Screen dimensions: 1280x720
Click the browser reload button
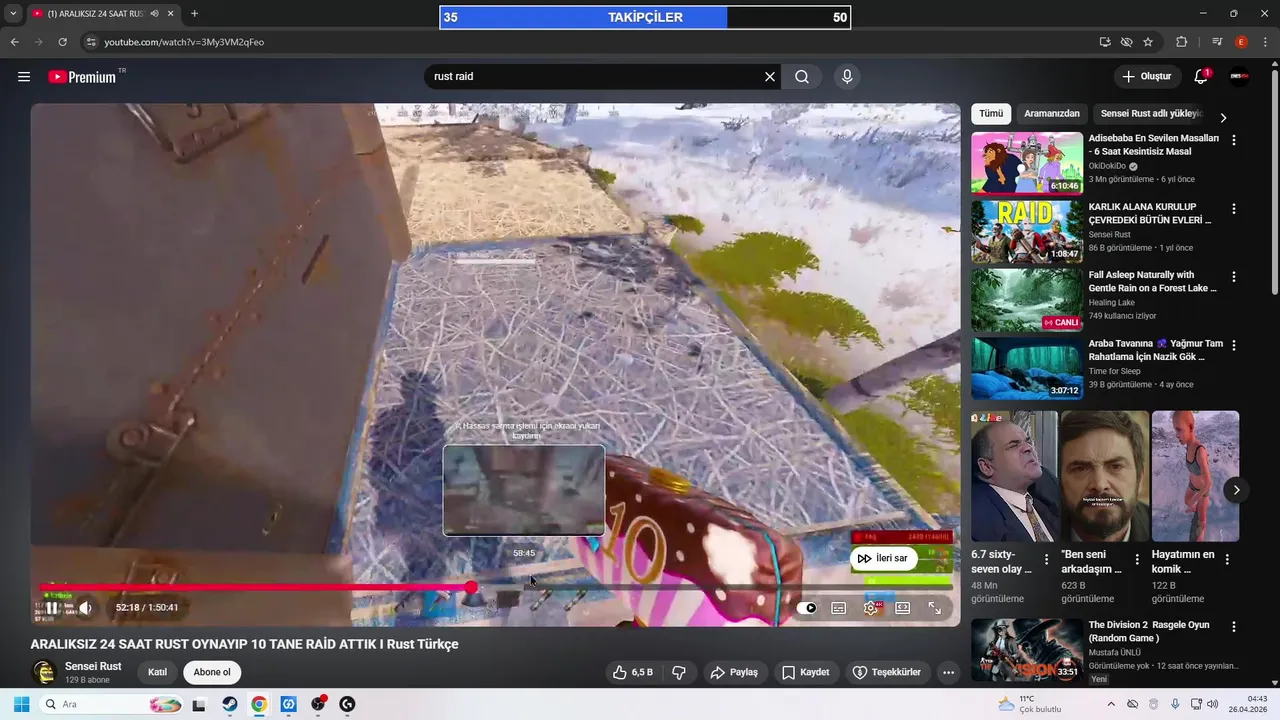[63, 42]
